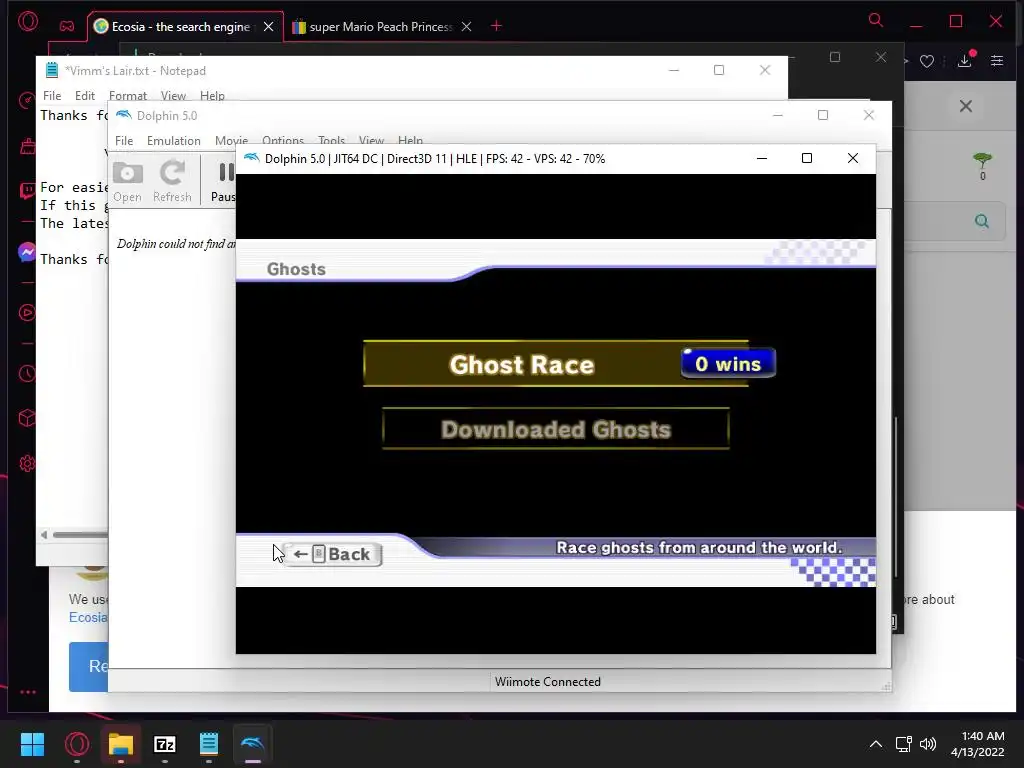This screenshot has width=1024, height=768.
Task: Open Opera downloads icon with red dot
Action: click(965, 60)
